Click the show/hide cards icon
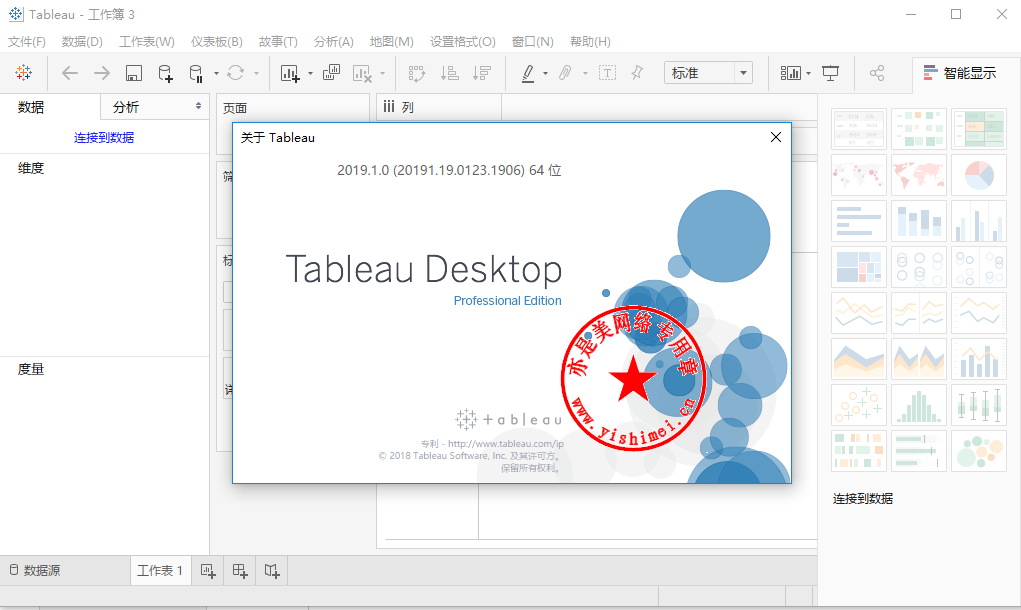Viewport: 1021px width, 610px height. pyautogui.click(x=790, y=73)
